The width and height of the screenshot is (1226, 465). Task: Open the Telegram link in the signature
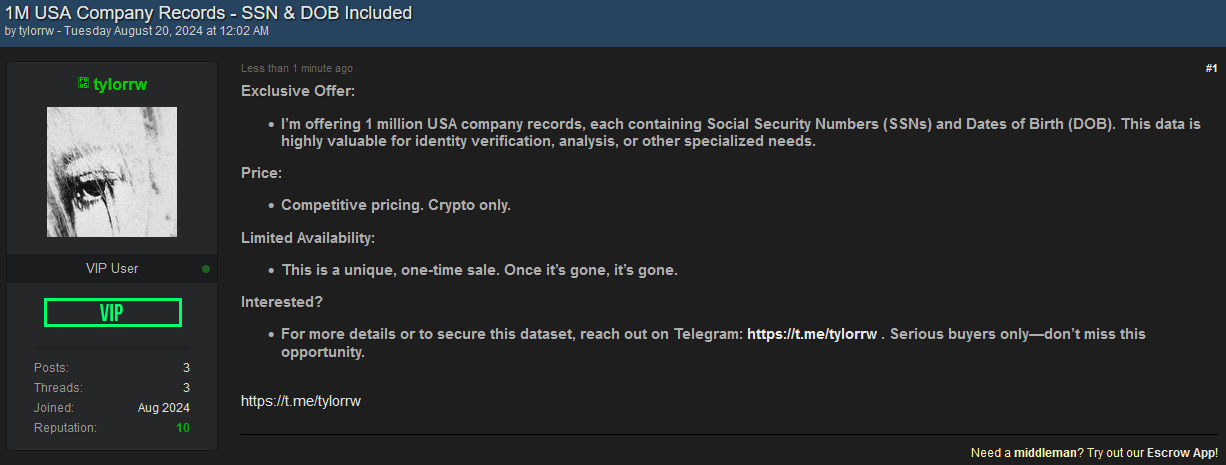(x=300, y=401)
